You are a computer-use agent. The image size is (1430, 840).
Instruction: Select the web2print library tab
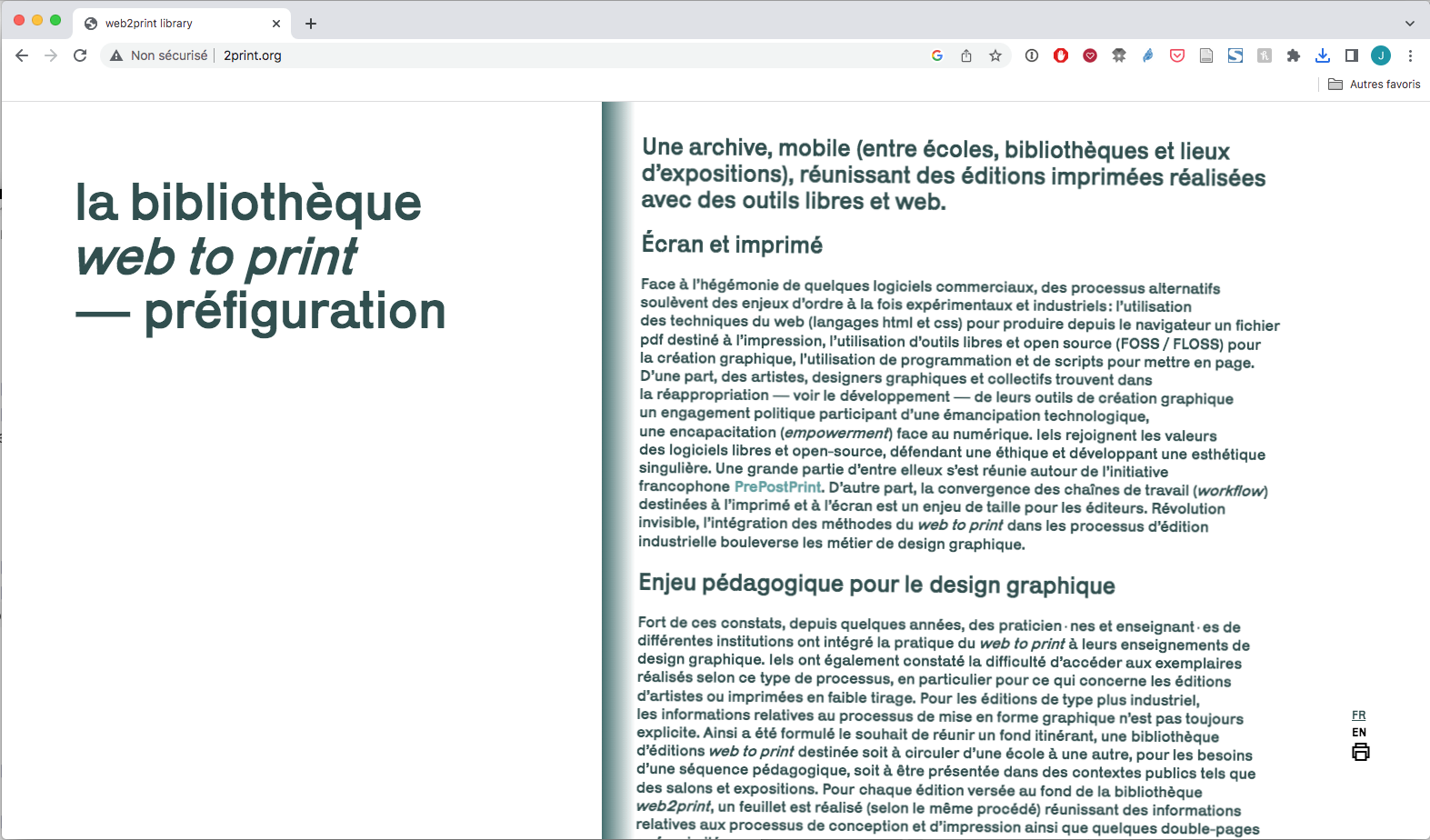tap(173, 24)
